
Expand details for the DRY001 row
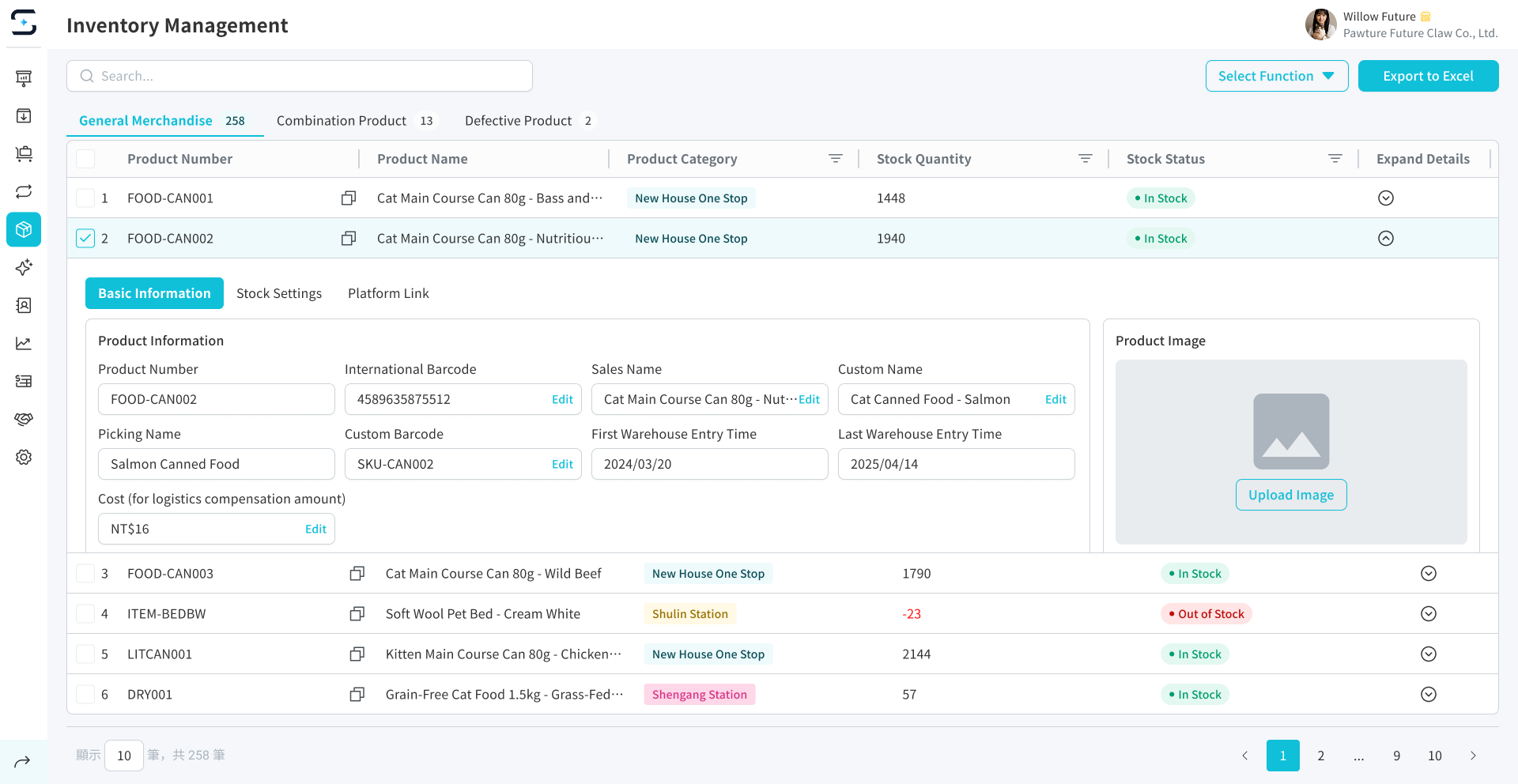point(1428,695)
